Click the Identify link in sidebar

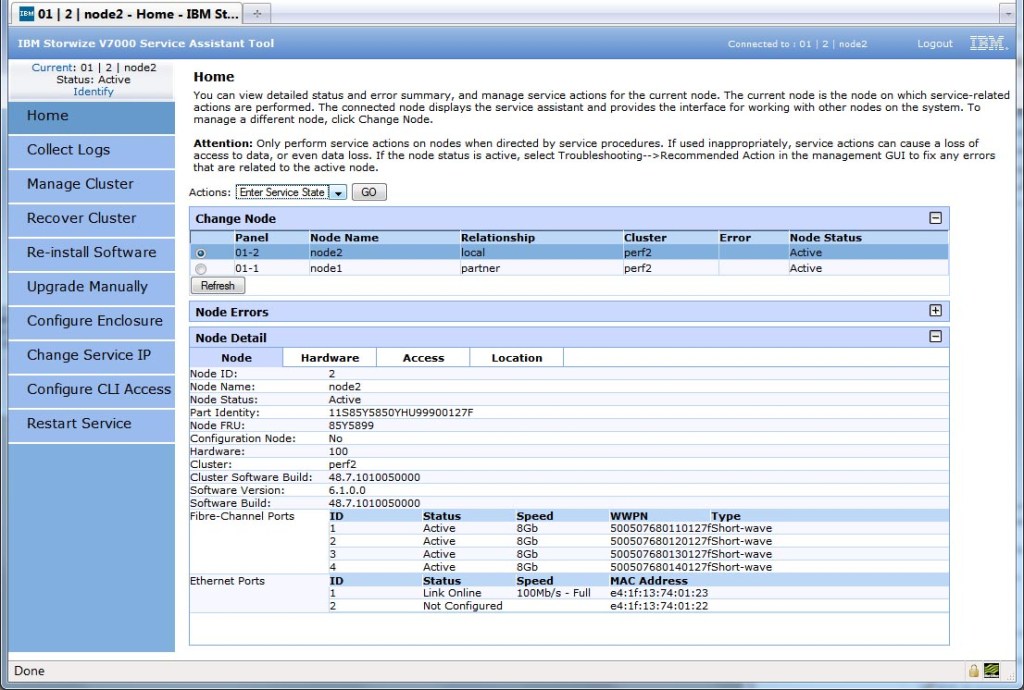(x=93, y=91)
